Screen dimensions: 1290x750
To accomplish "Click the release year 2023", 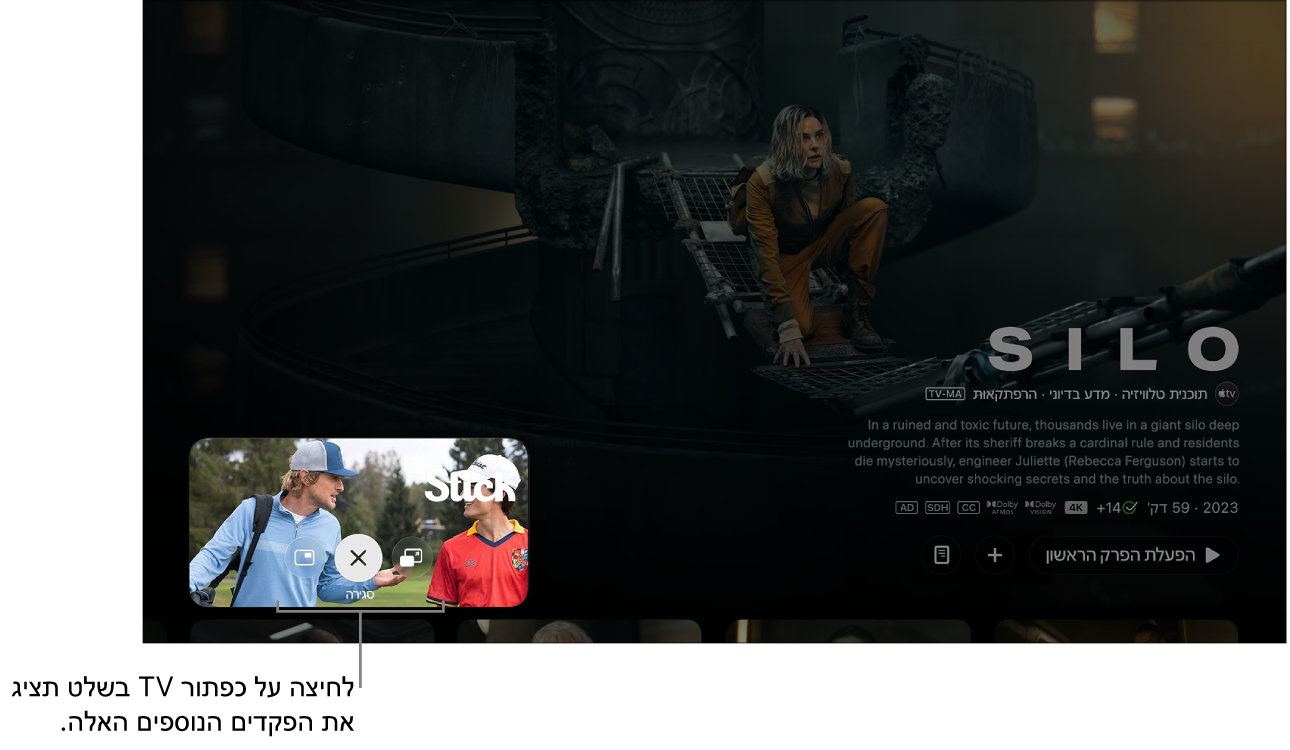I will click(1220, 508).
